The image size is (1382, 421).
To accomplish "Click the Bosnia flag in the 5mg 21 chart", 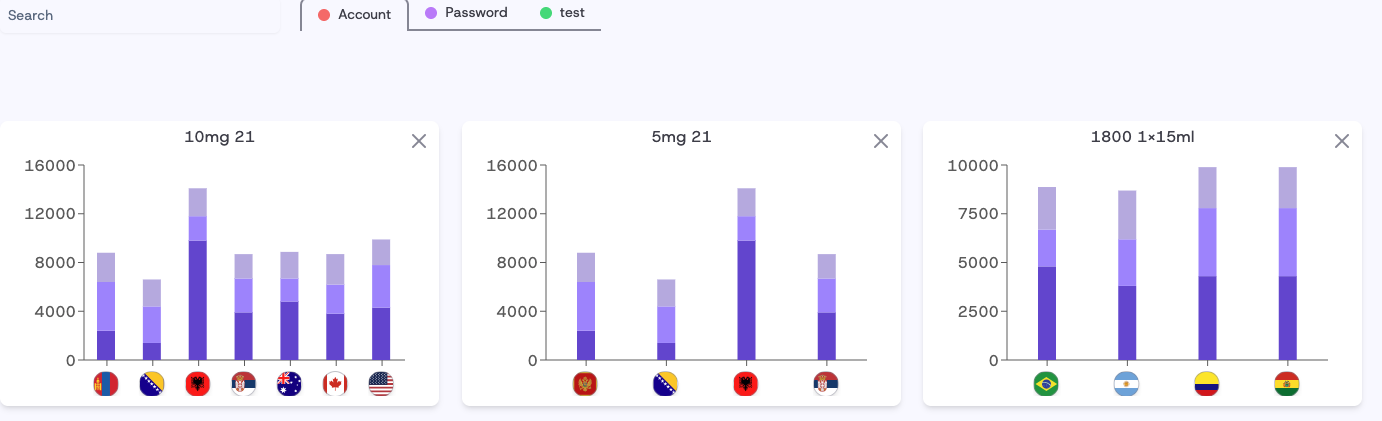I will coord(666,384).
